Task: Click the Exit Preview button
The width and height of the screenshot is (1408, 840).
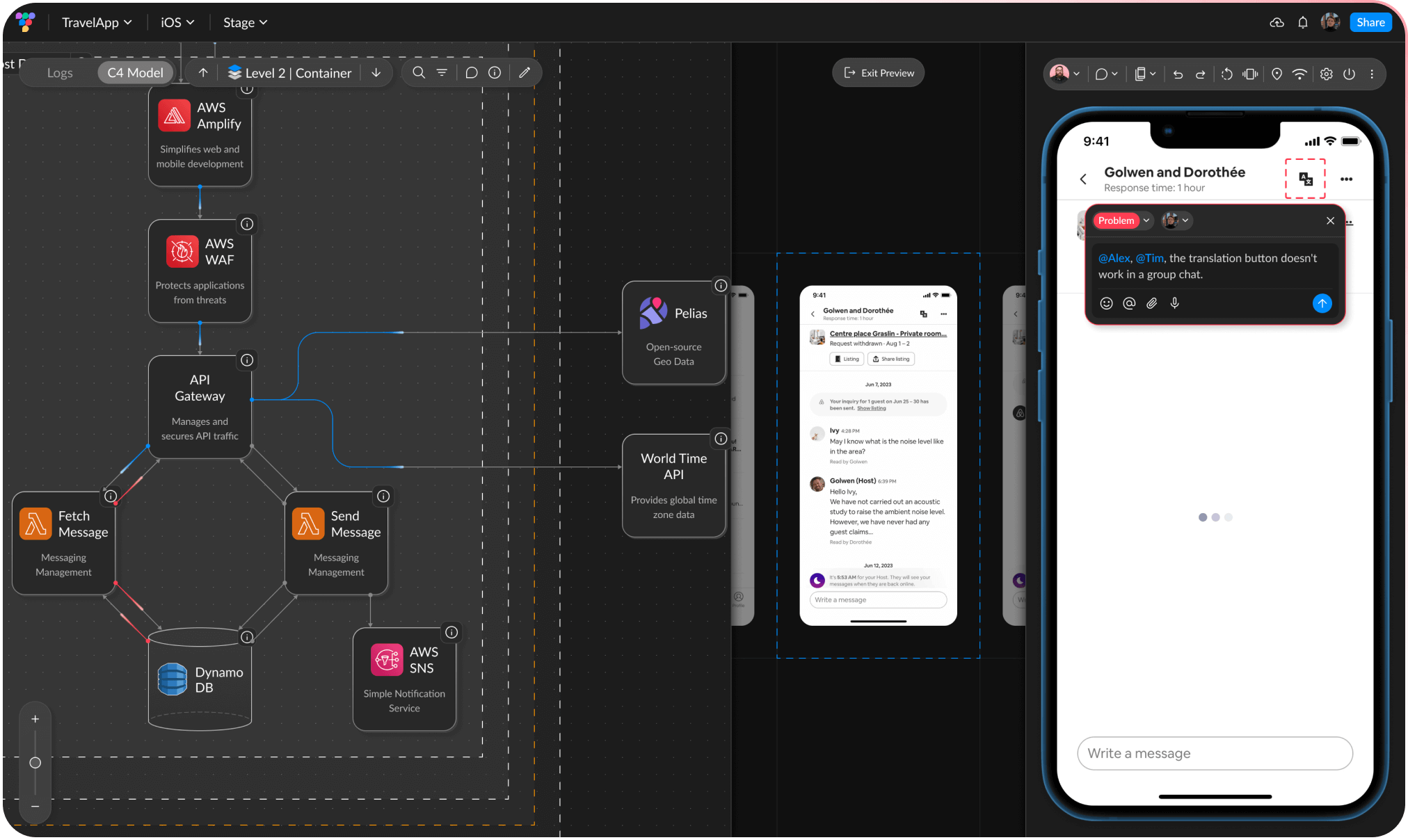Action: [x=879, y=73]
